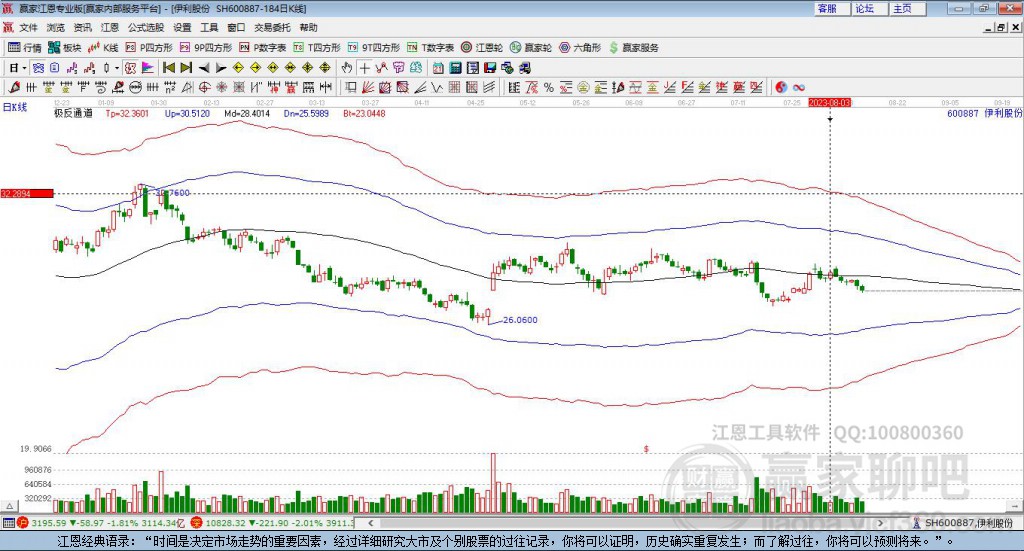Click the floppy disk save icon
The width and height of the screenshot is (1024, 551).
[490, 68]
